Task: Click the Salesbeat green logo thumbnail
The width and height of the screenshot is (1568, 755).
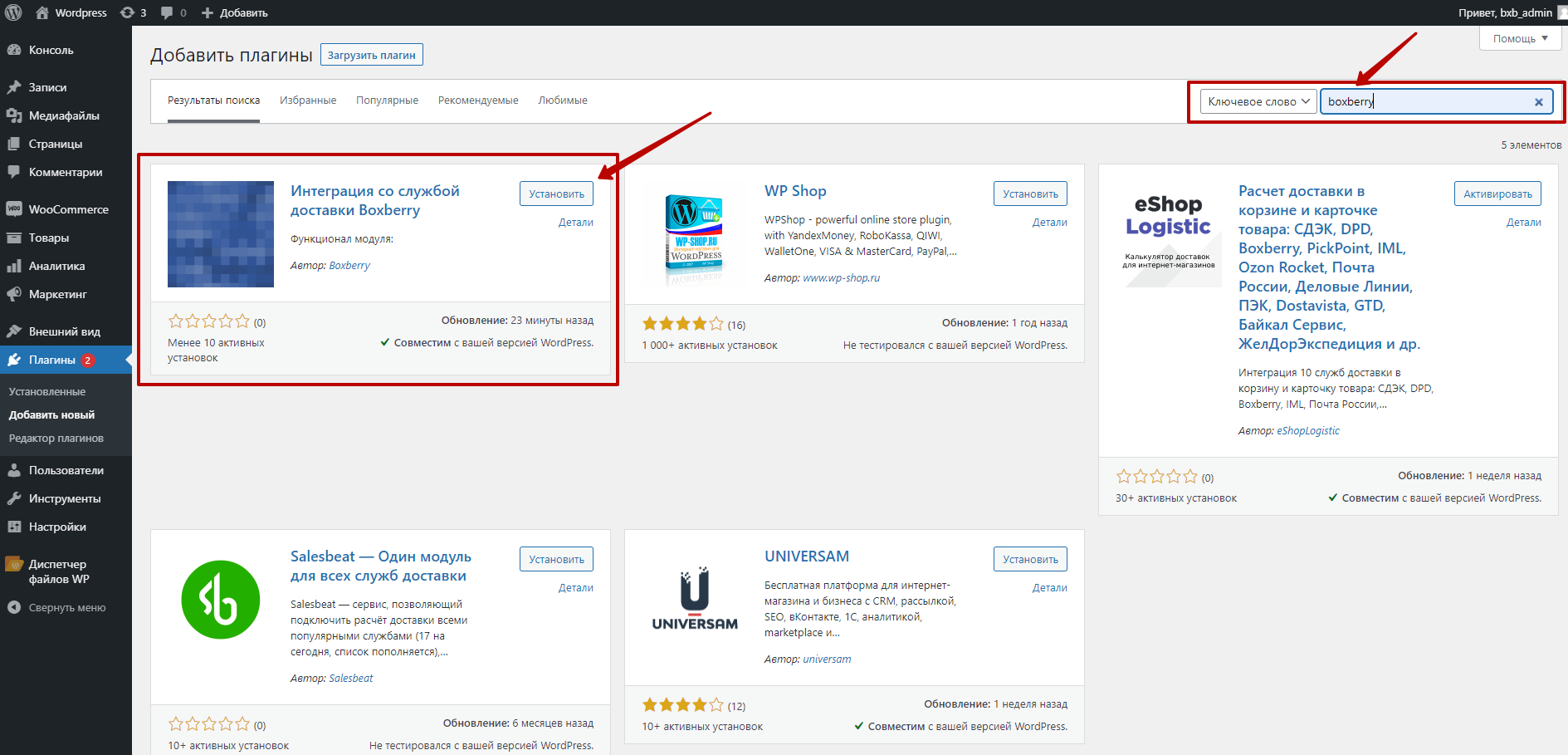Action: [x=221, y=600]
